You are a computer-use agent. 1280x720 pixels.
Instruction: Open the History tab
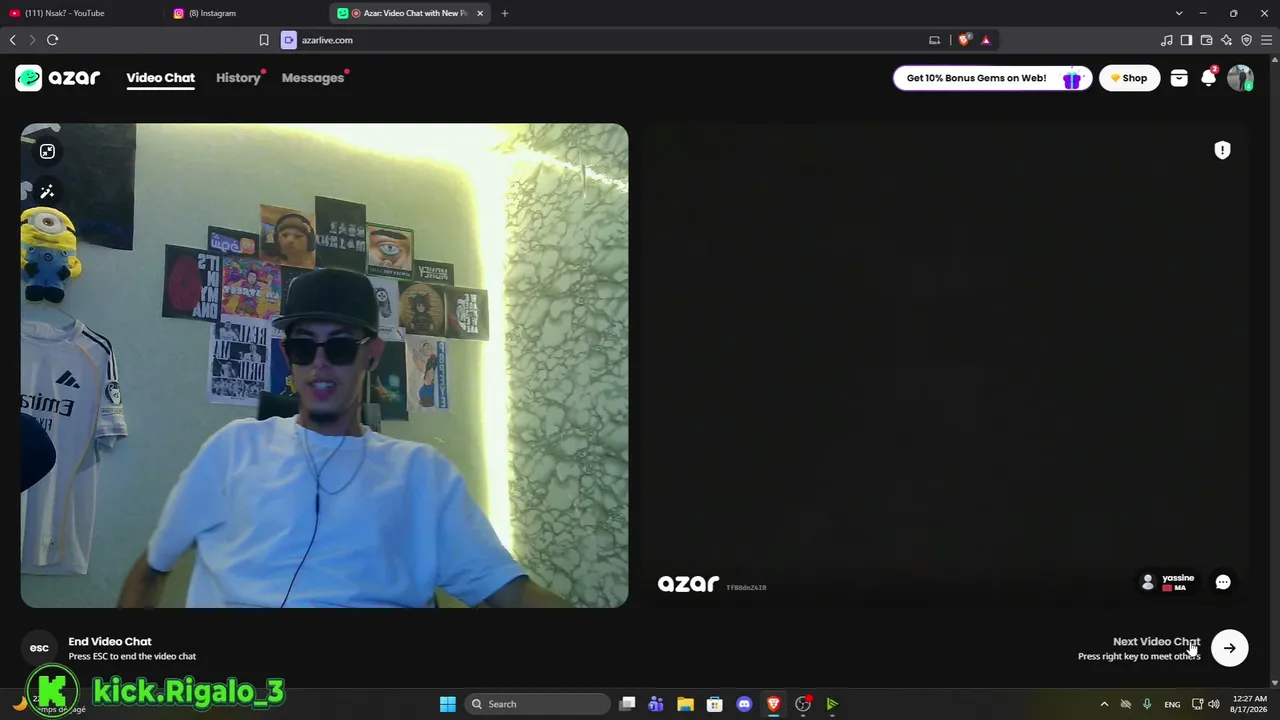[x=238, y=78]
